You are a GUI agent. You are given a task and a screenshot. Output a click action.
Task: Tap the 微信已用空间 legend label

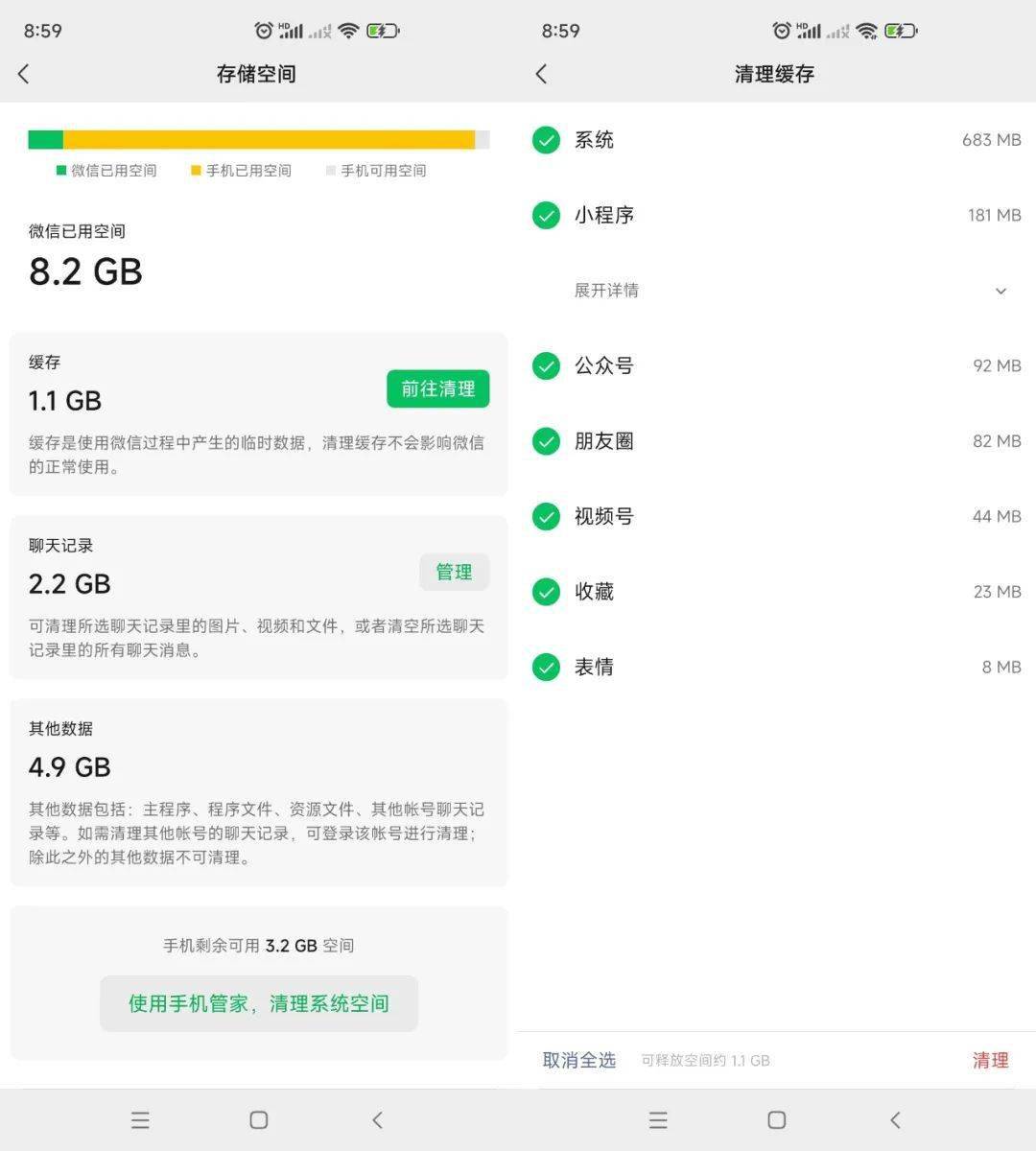[x=113, y=171]
